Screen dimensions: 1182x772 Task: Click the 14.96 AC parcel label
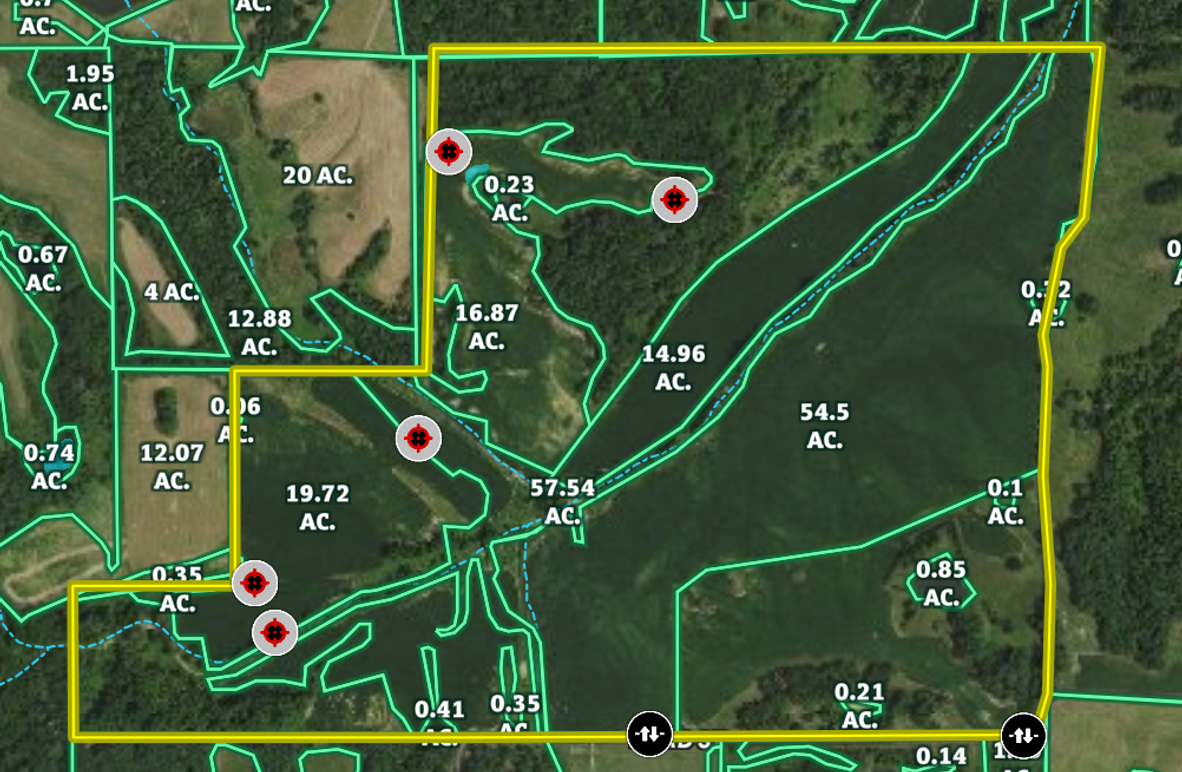pos(673,367)
